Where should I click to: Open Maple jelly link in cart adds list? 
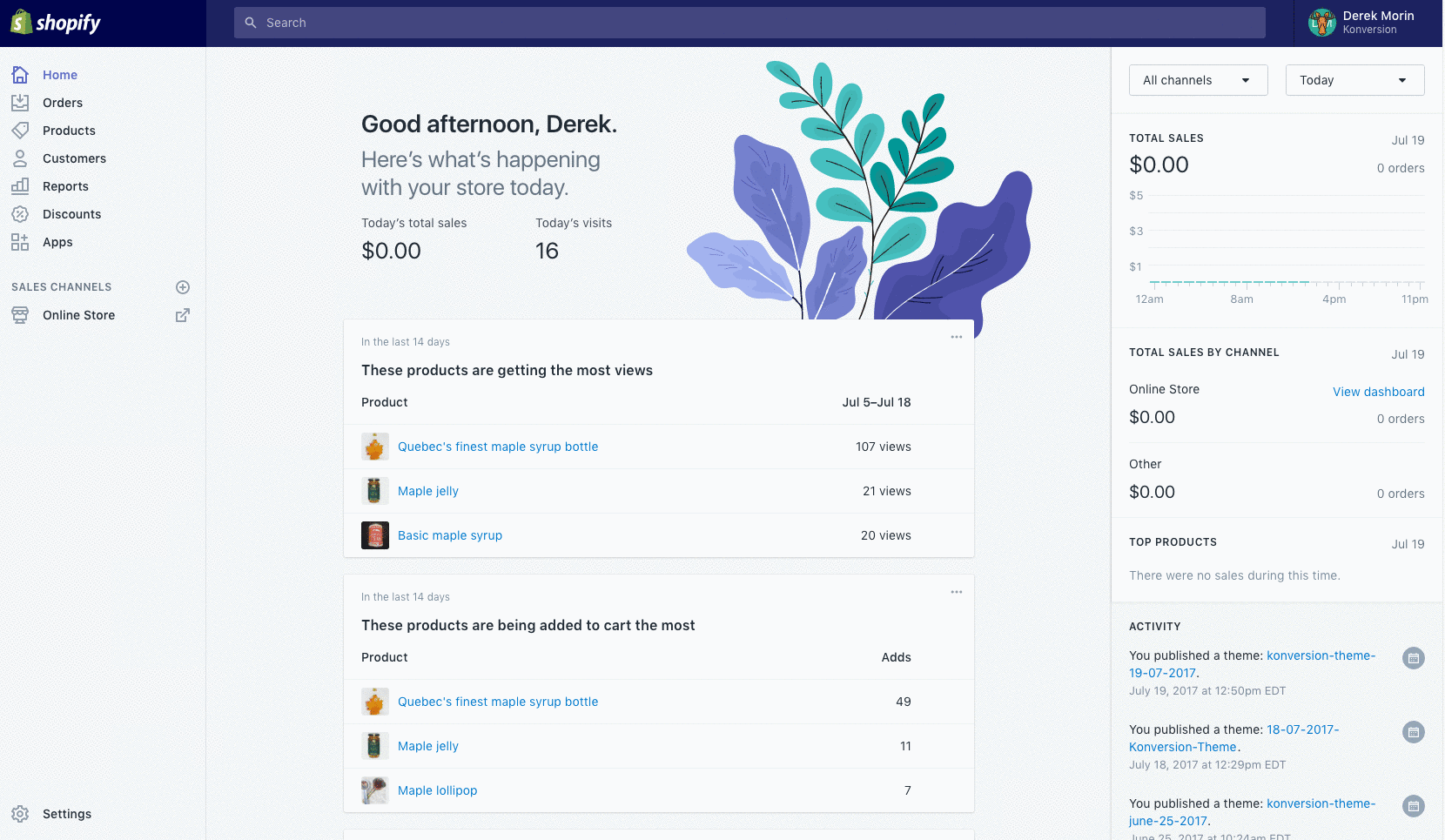coord(428,746)
